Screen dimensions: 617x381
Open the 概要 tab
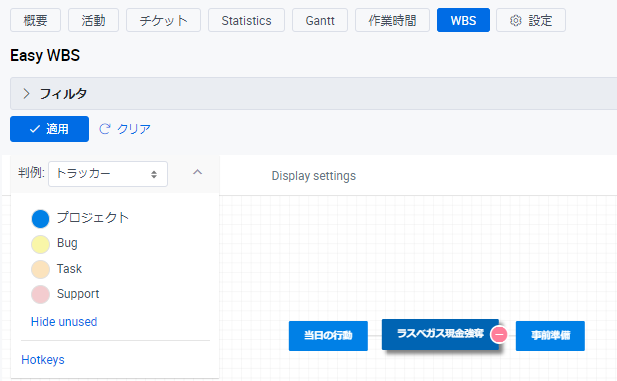[35, 20]
